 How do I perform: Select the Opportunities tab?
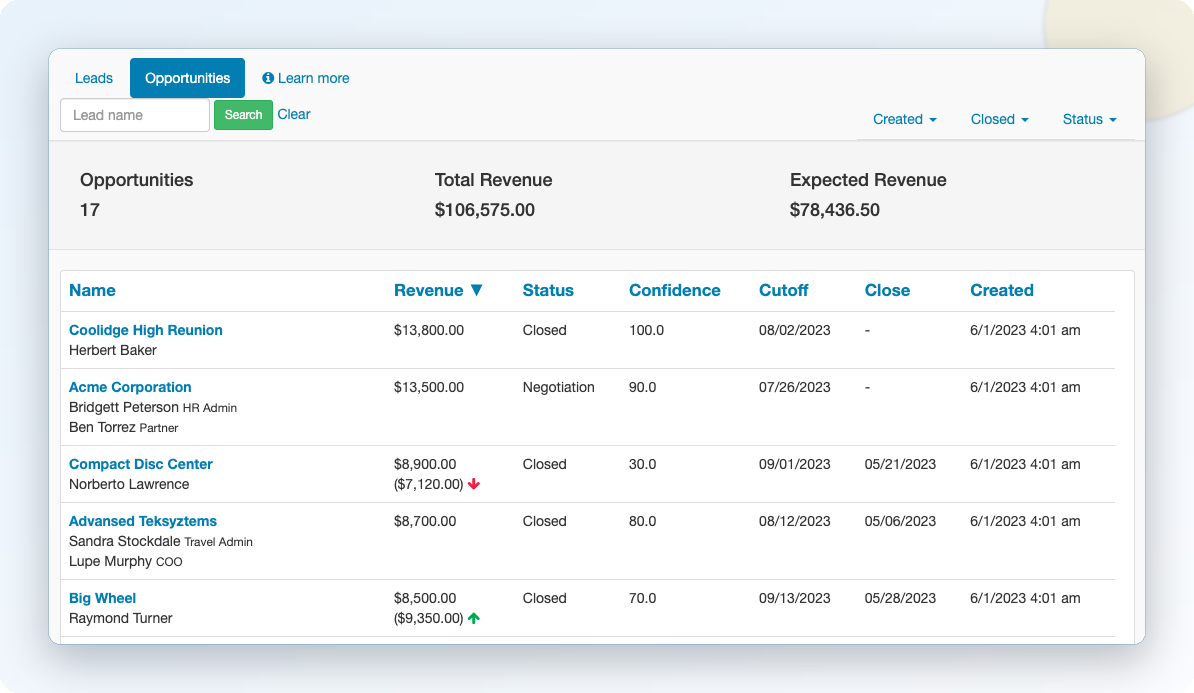[x=187, y=78]
